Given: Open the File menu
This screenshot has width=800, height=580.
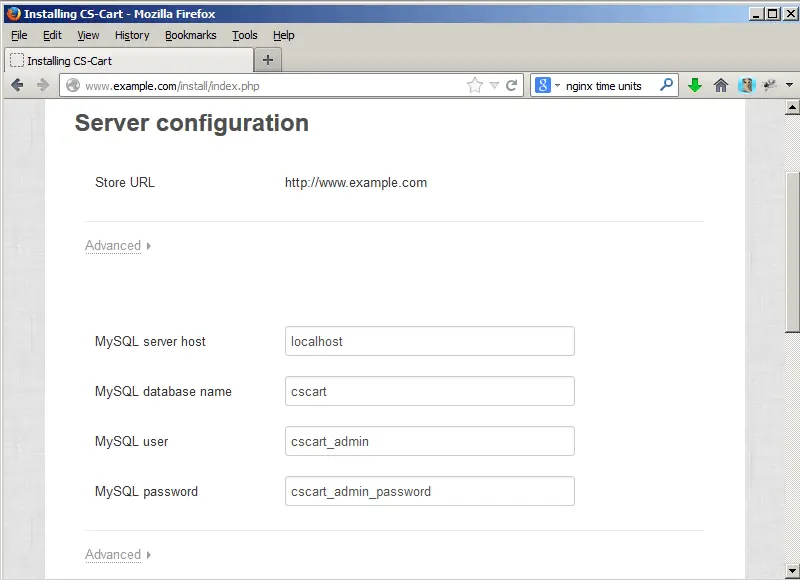Looking at the screenshot, I should [19, 35].
